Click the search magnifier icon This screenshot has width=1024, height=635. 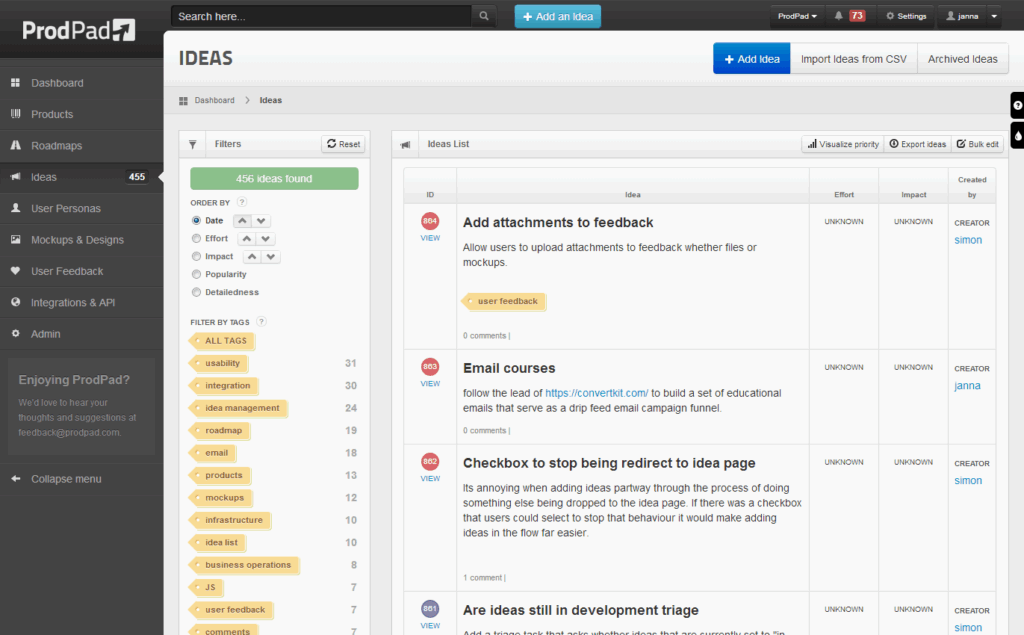coord(483,16)
